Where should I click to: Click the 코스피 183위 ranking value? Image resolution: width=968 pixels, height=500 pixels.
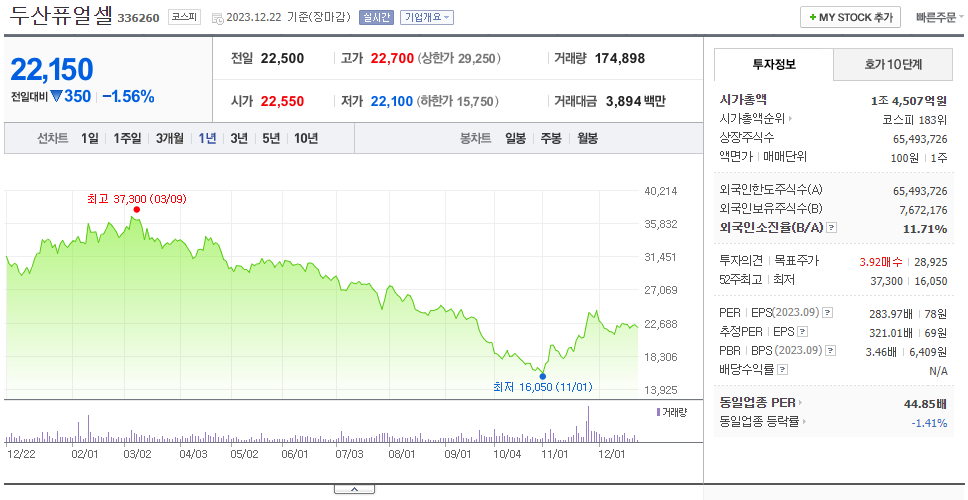(x=916, y=120)
